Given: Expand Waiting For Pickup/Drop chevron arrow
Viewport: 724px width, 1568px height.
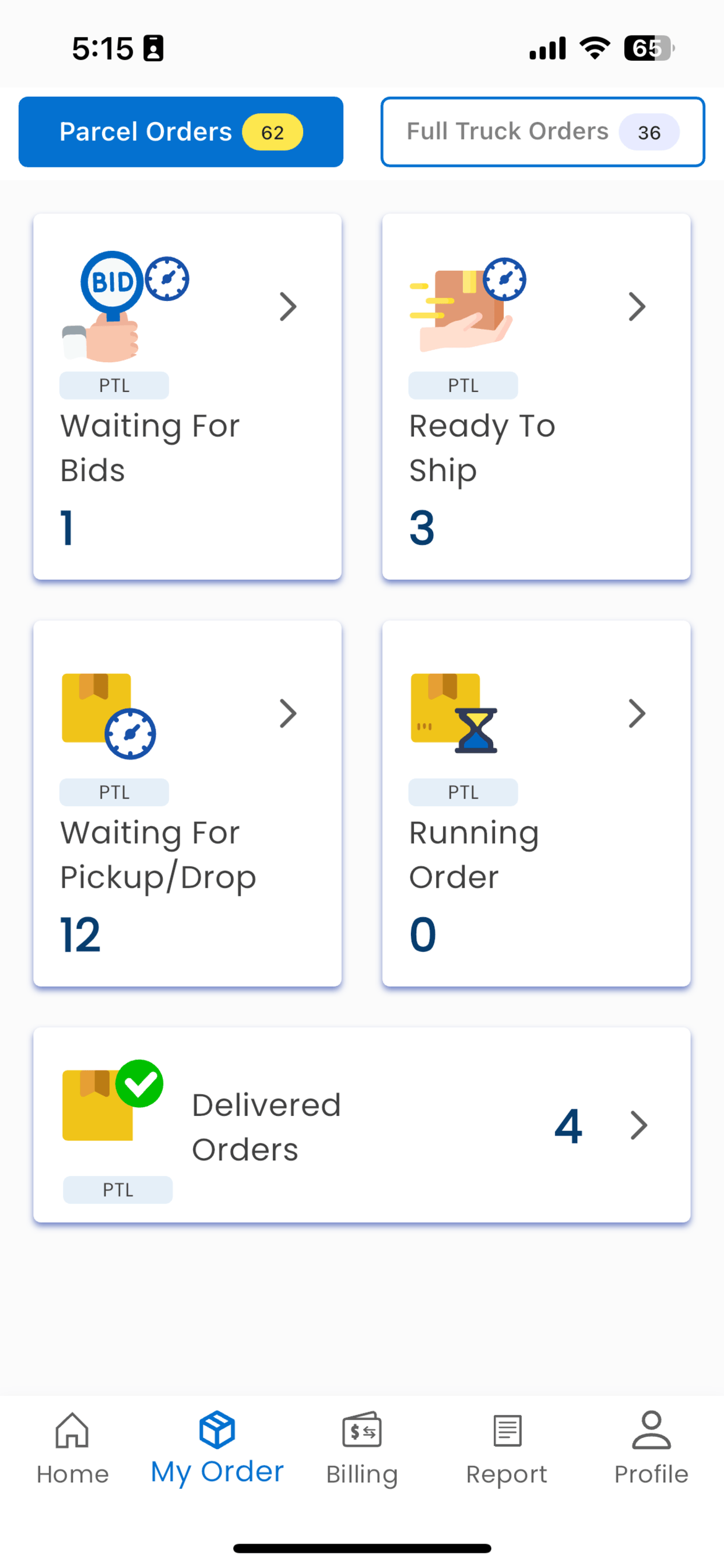Looking at the screenshot, I should click(x=289, y=713).
